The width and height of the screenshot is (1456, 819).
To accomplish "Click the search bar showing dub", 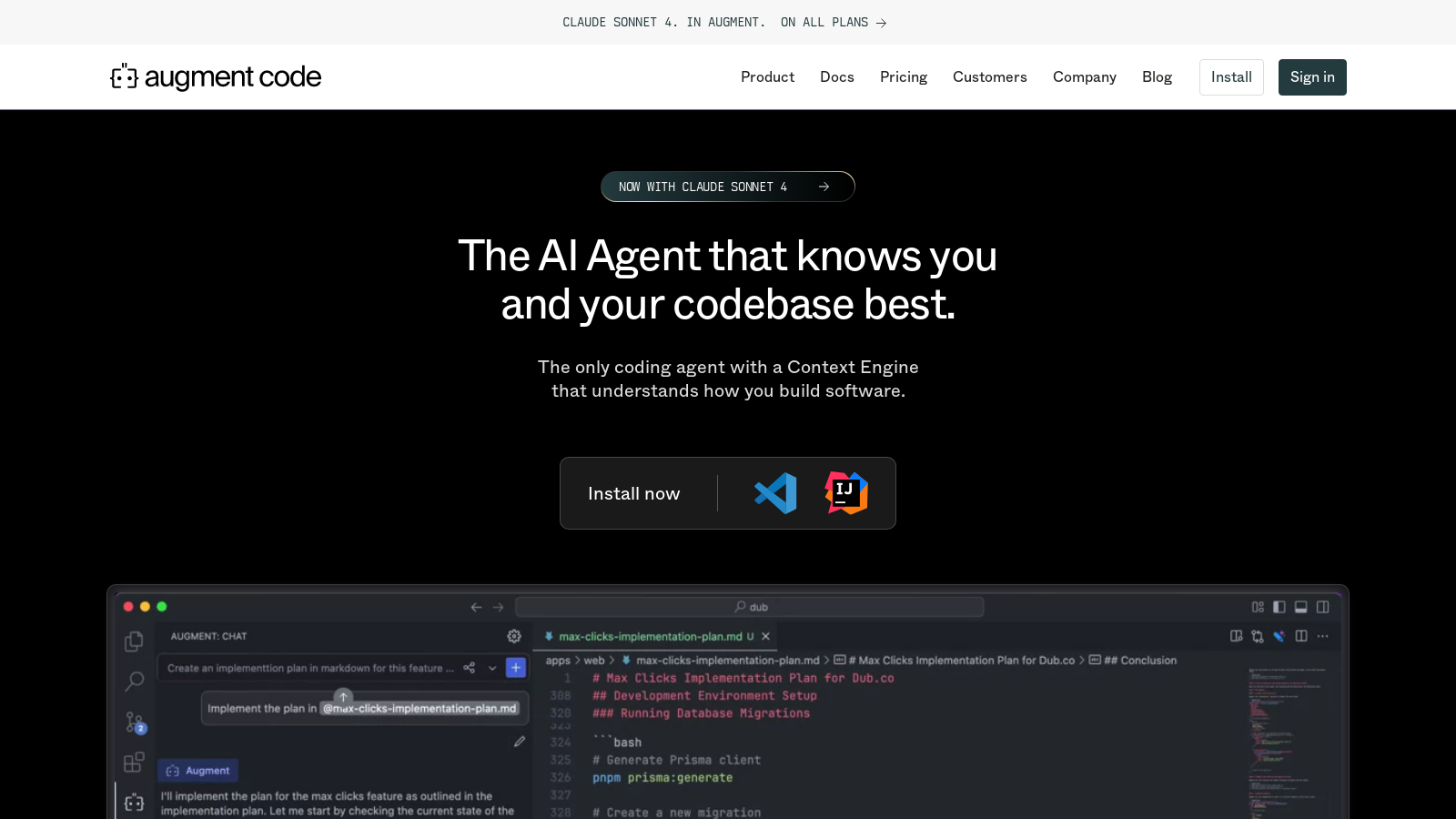I will 749,606.
